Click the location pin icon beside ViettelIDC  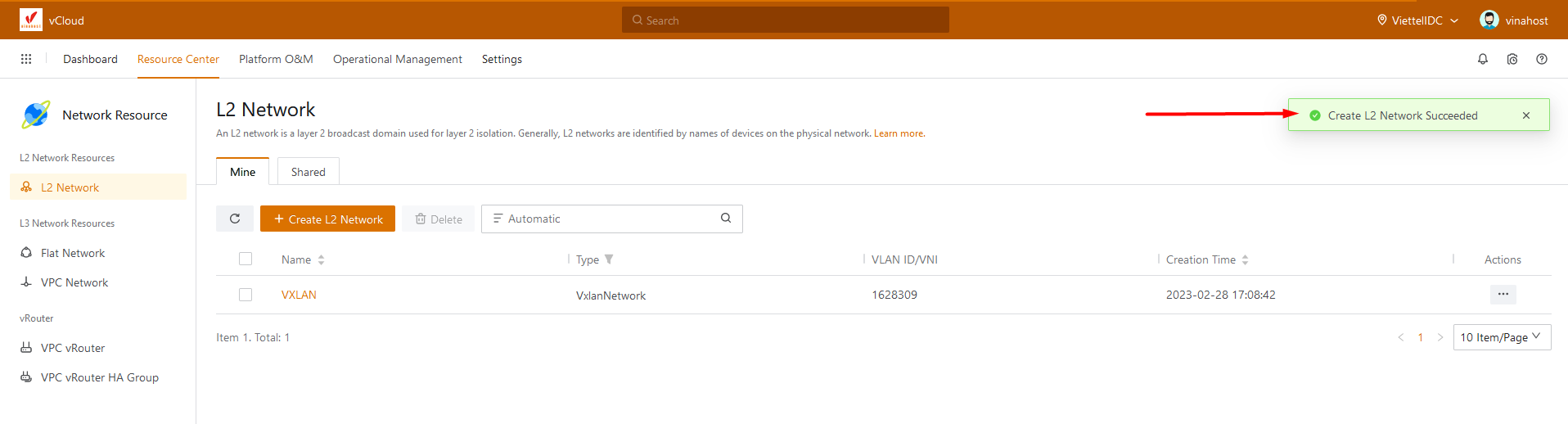(1382, 20)
